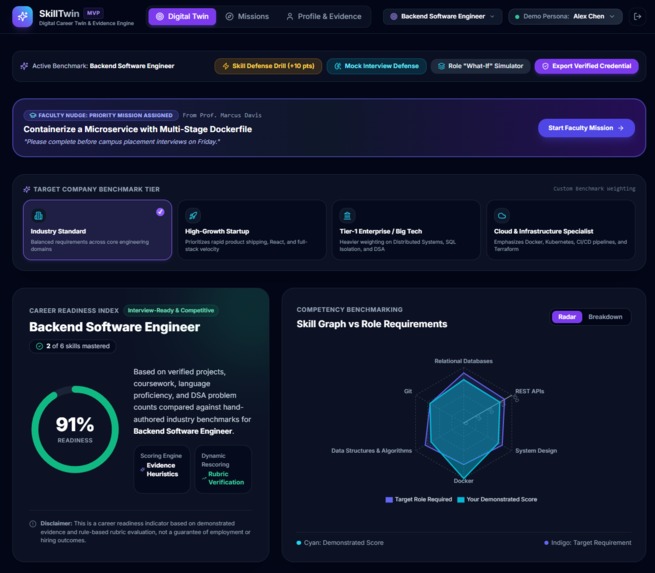Open the Profile & Evidence tab

click(x=324, y=17)
